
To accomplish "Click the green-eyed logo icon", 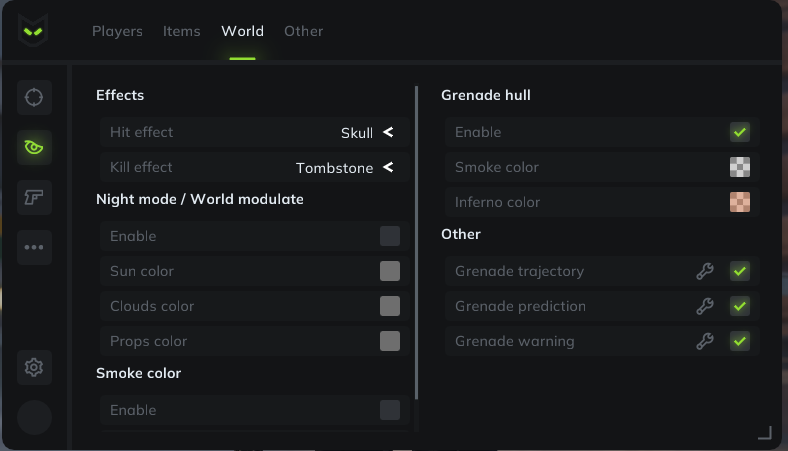I will coord(33,31).
